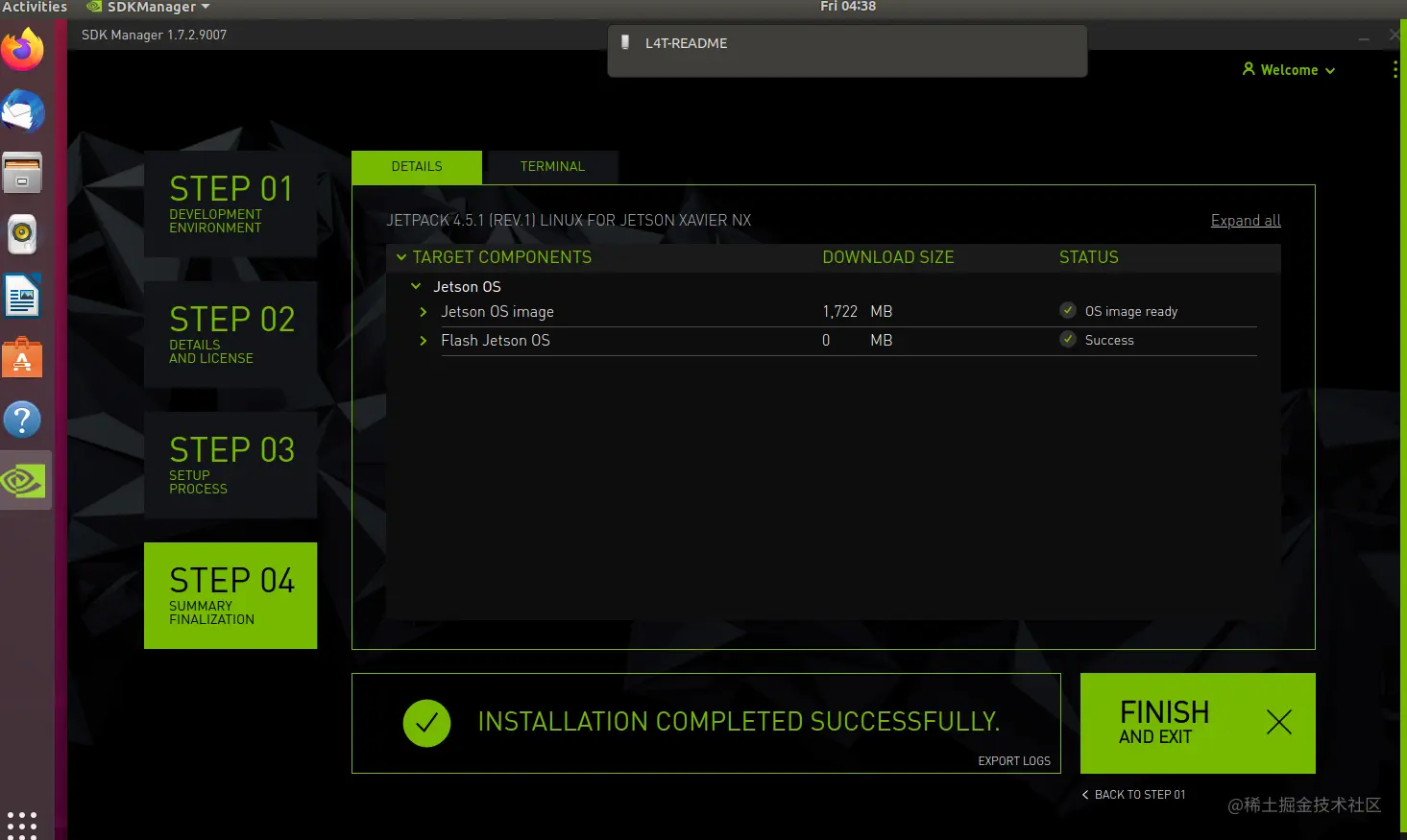Open the three-dot options menu
Image resolution: width=1407 pixels, height=840 pixels.
pos(1395,69)
